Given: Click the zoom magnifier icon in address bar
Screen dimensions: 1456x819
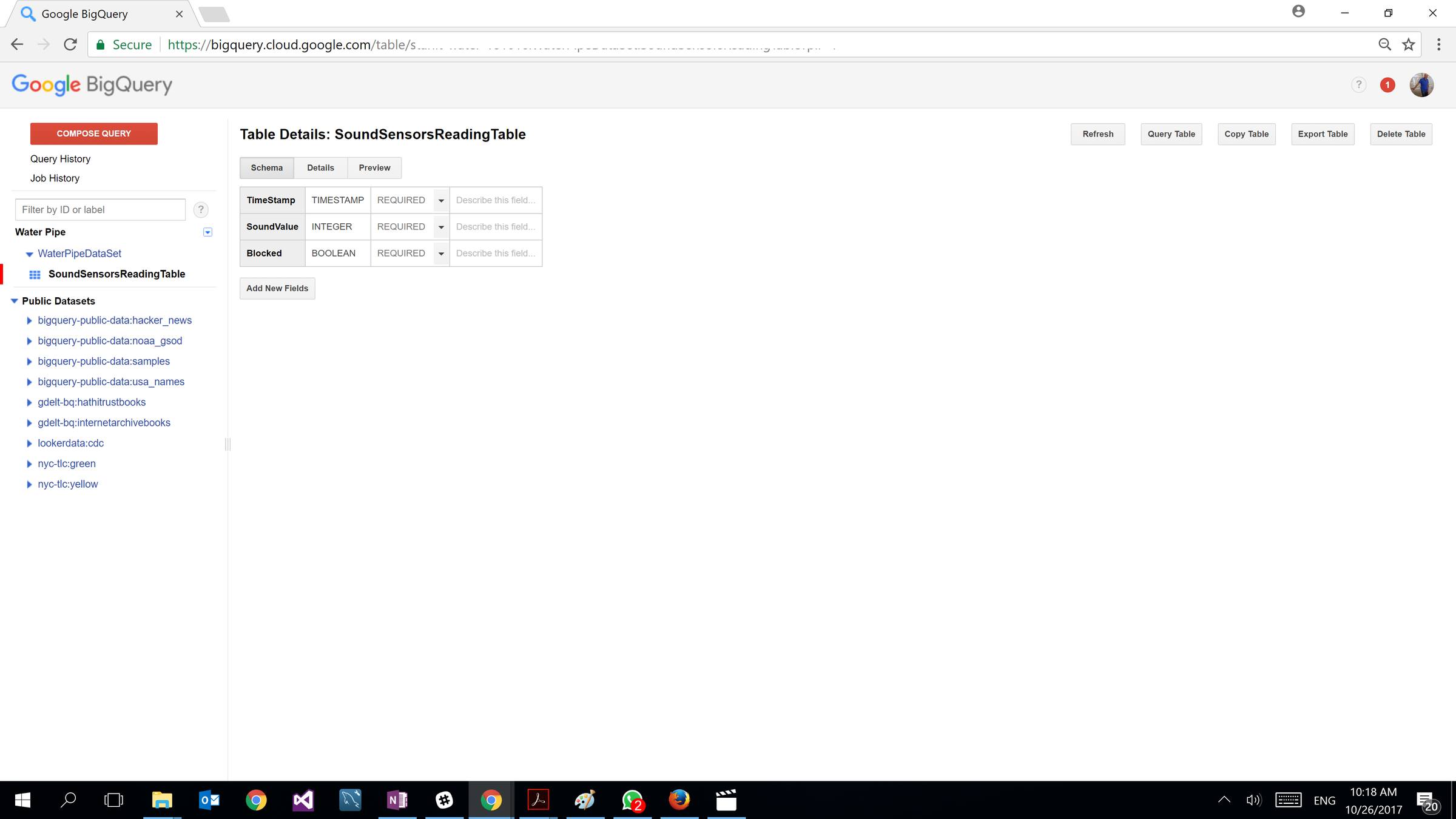Looking at the screenshot, I should tap(1385, 44).
